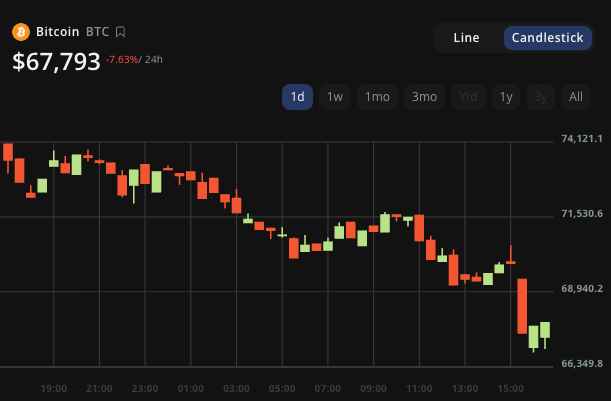This screenshot has height=401, width=611.
Task: Click the bookmark icon next to BTC
Action: click(120, 32)
